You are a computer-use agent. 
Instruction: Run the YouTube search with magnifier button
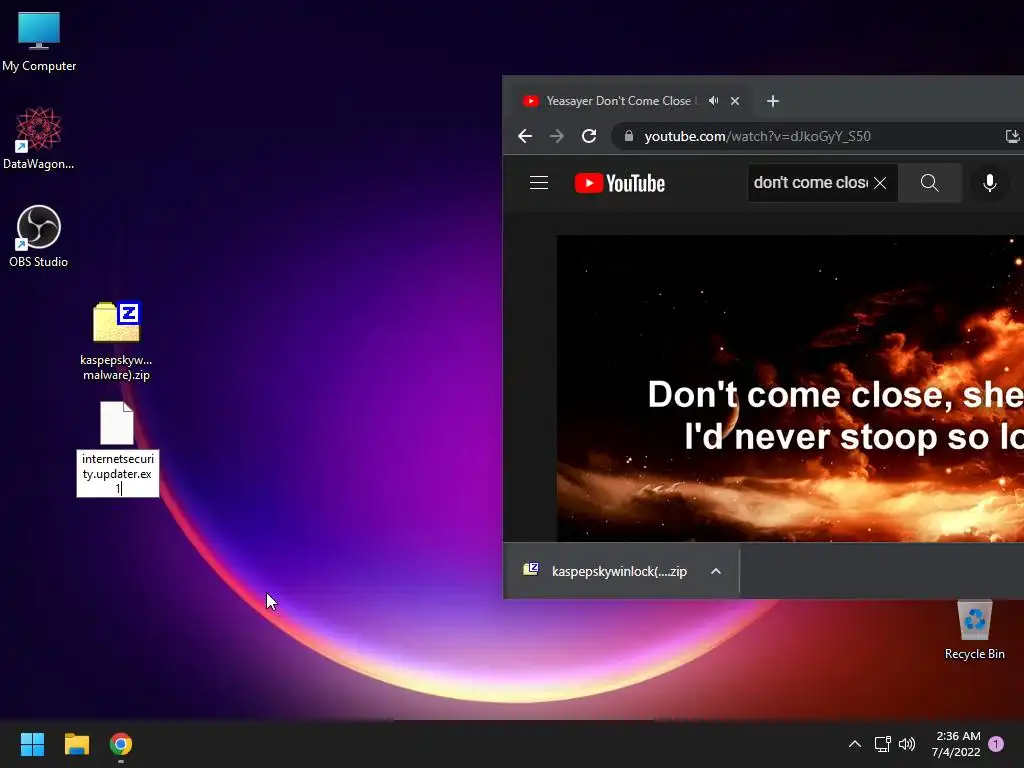(929, 183)
